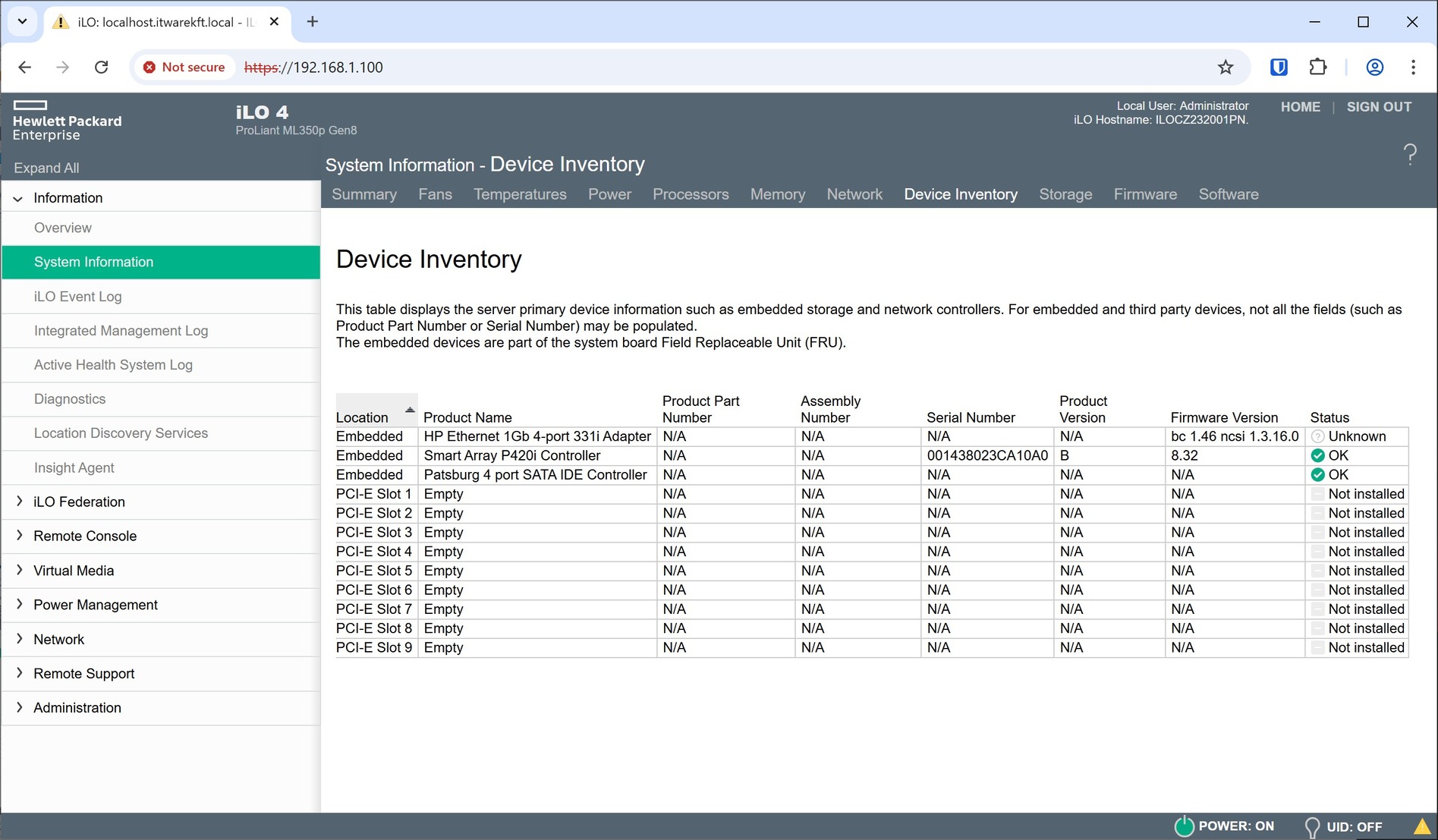Open the Bitwarden extension icon
Screen dimensions: 1438x840
point(1279,68)
